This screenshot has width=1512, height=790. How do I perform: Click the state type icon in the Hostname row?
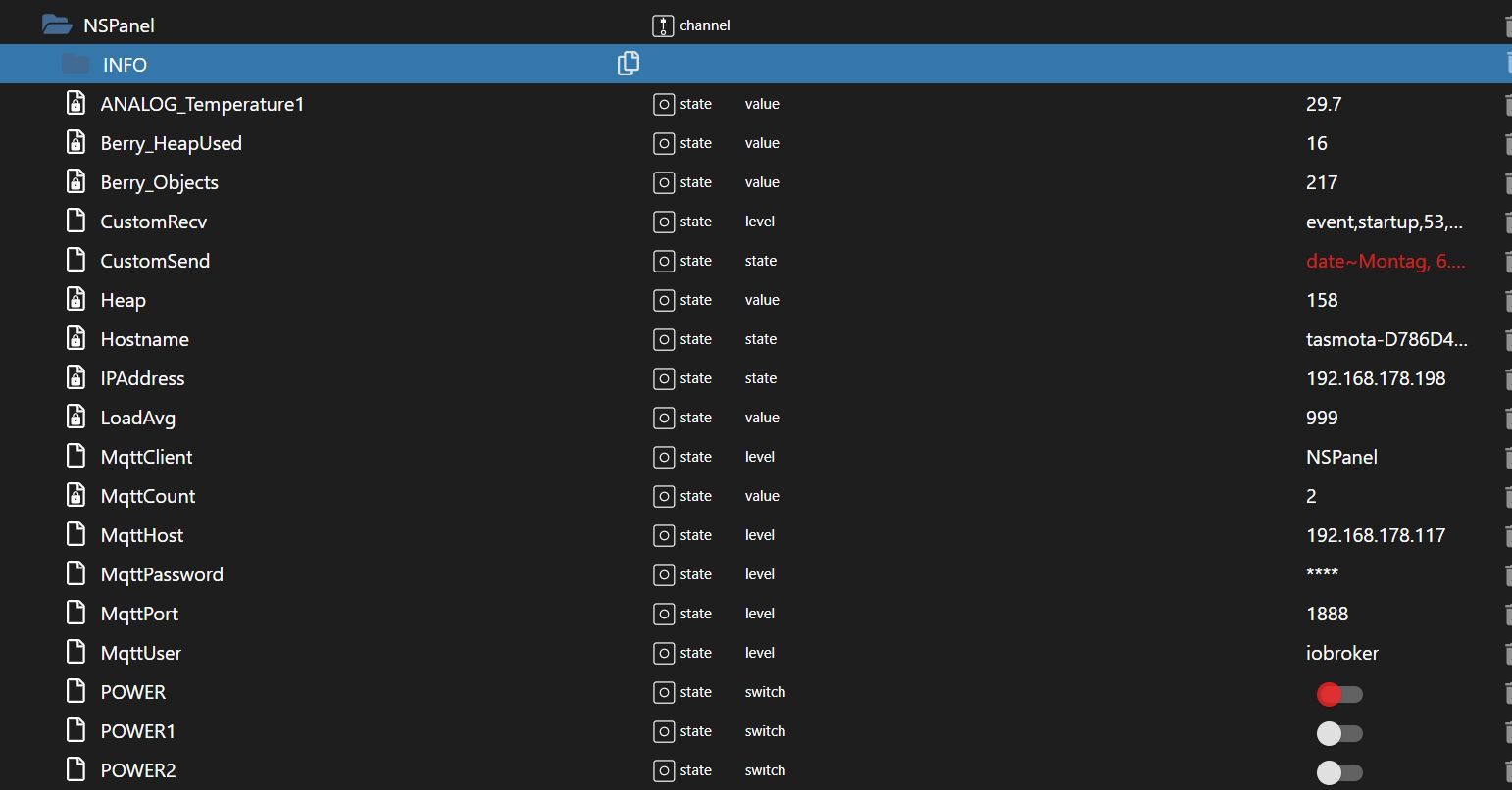click(x=664, y=339)
